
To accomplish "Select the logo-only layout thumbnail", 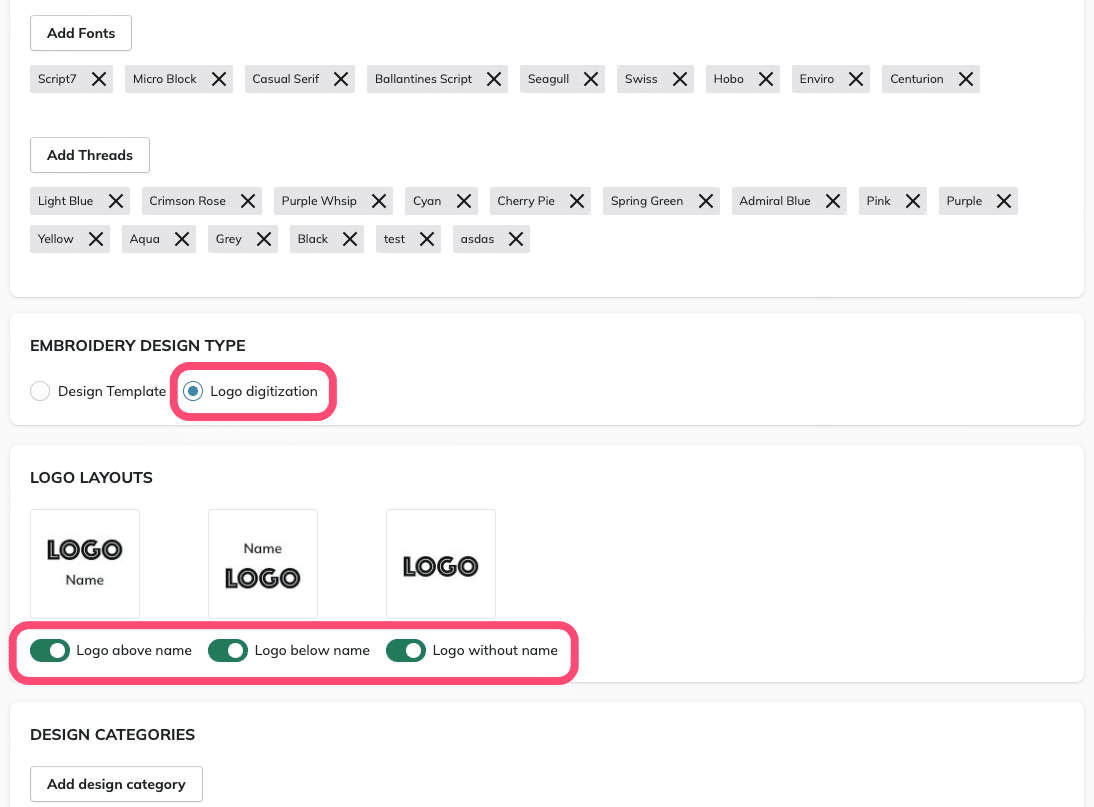I will (441, 564).
